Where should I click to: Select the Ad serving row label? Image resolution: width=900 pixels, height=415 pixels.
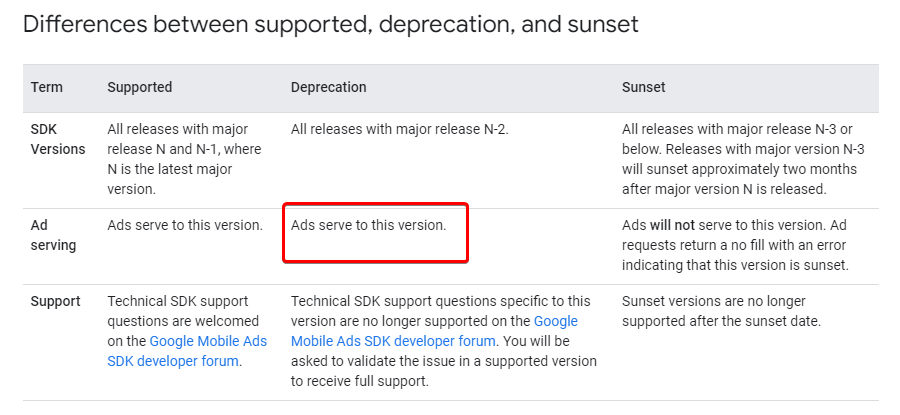pyautogui.click(x=53, y=235)
